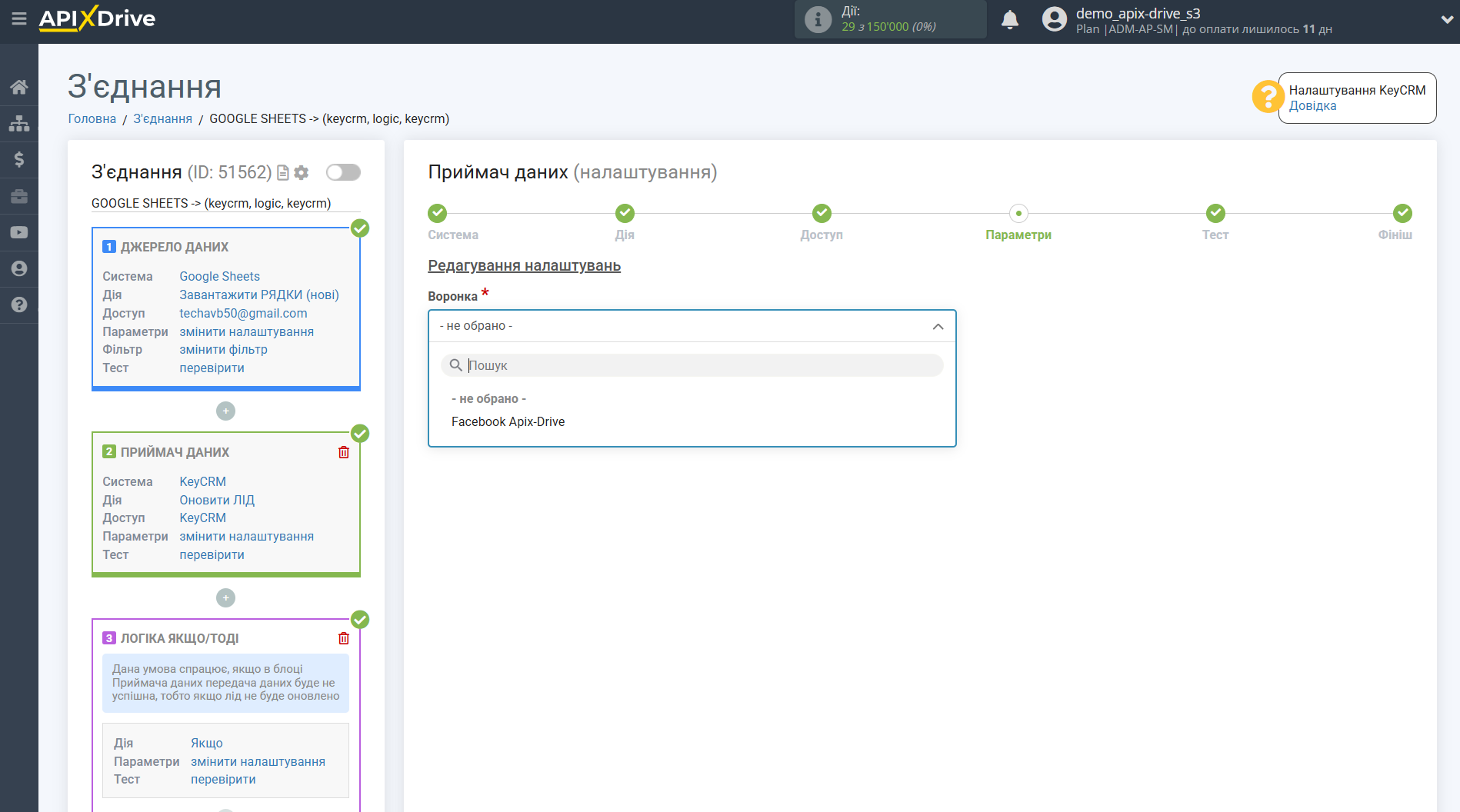This screenshot has width=1460, height=812.
Task: Click the ApiX-Drive logo
Action: pyautogui.click(x=97, y=18)
